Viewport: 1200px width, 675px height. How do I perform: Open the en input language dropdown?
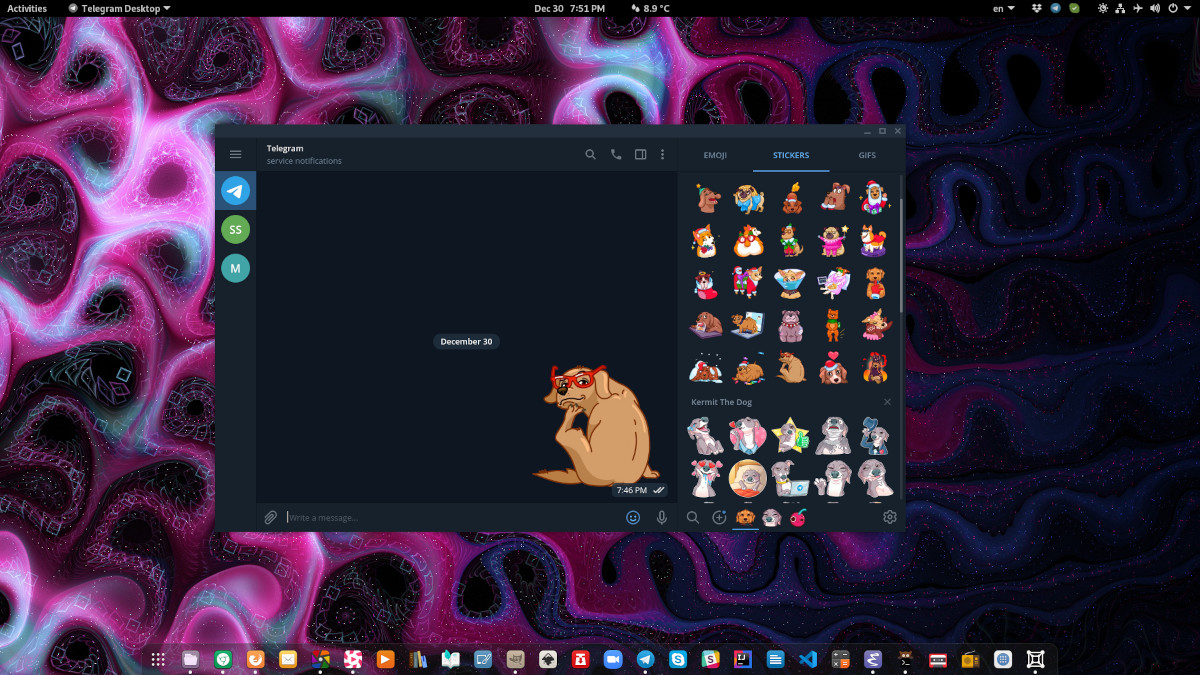click(x=1003, y=8)
